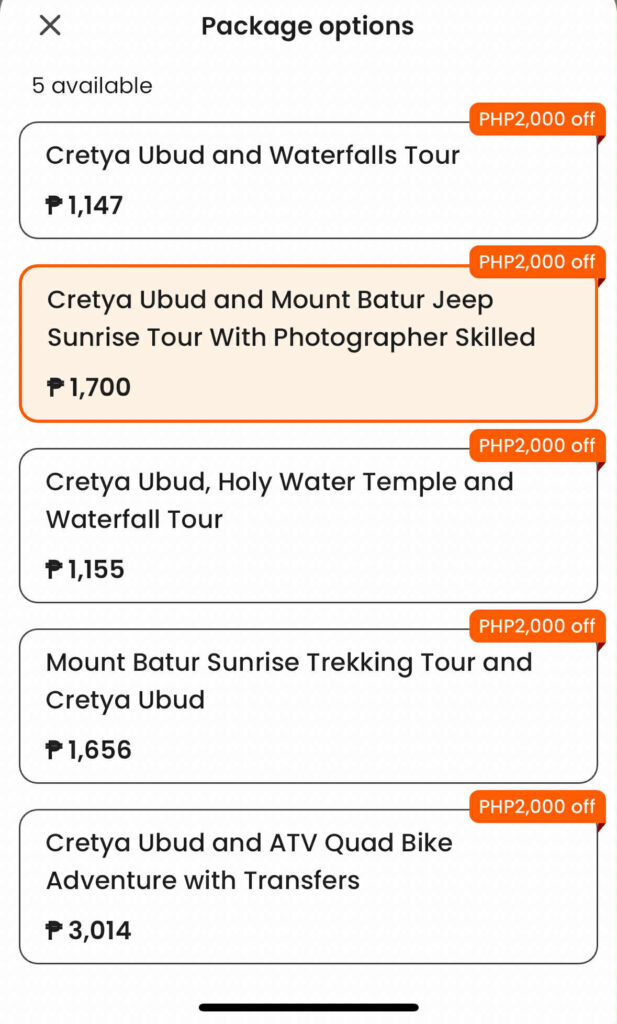Tap the 3,014 price amount
This screenshot has height=1024, width=617.
pos(100,931)
